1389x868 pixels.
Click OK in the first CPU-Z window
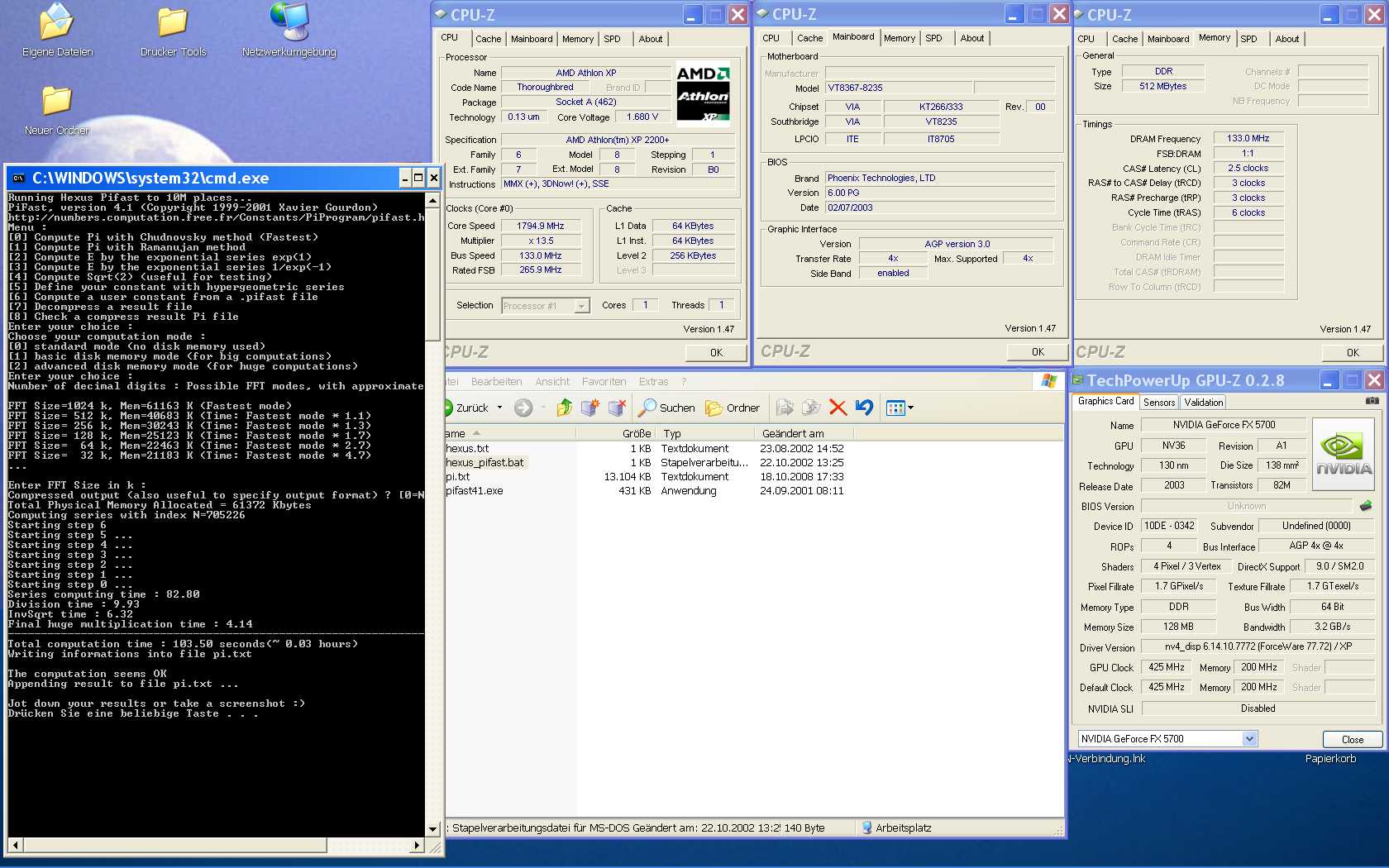pos(716,353)
